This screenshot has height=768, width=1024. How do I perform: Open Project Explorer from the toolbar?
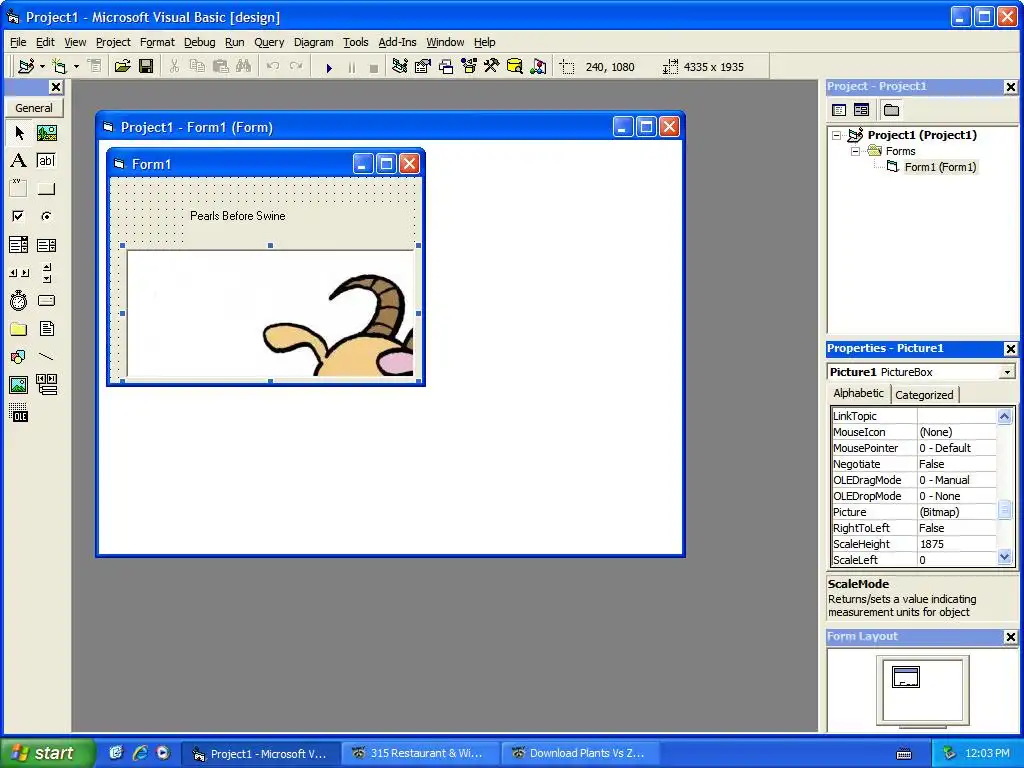pos(400,67)
